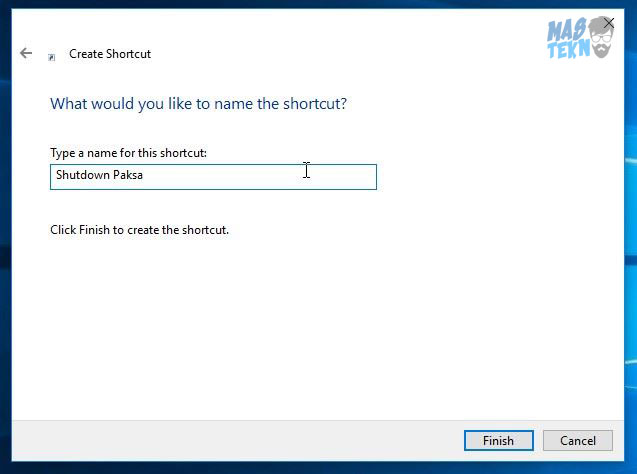Image resolution: width=637 pixels, height=474 pixels.
Task: Go back using the arrow button
Action: pyautogui.click(x=26, y=53)
